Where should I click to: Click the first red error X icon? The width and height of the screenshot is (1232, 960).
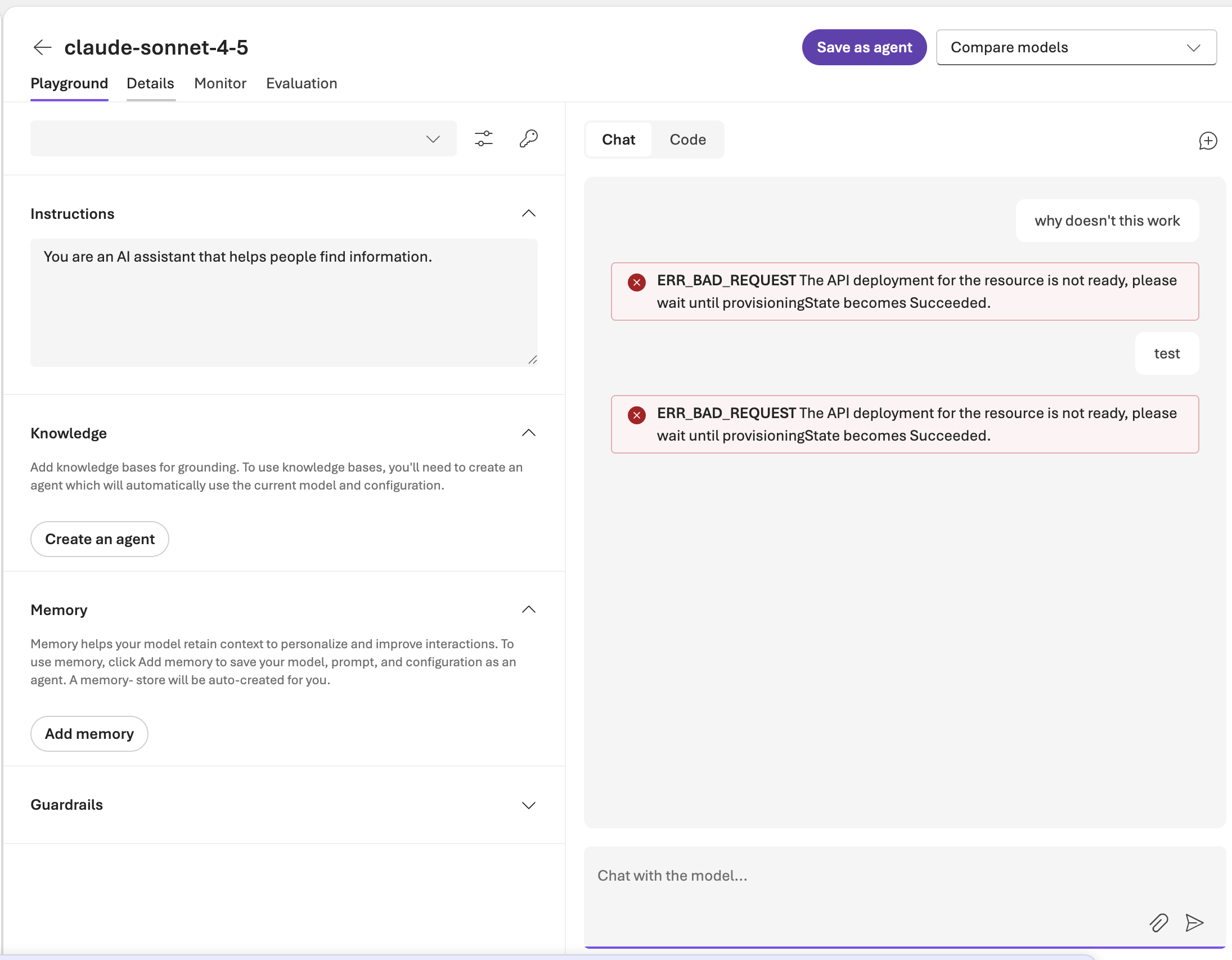636,282
